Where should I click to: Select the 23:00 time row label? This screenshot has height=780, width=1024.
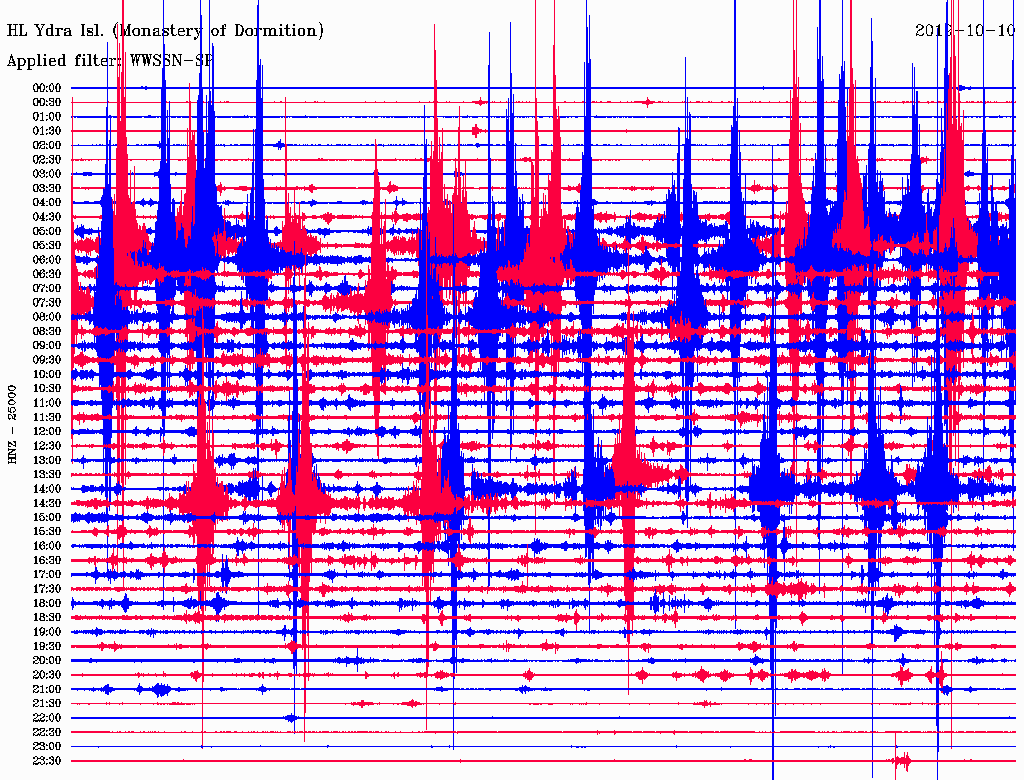pyautogui.click(x=47, y=747)
